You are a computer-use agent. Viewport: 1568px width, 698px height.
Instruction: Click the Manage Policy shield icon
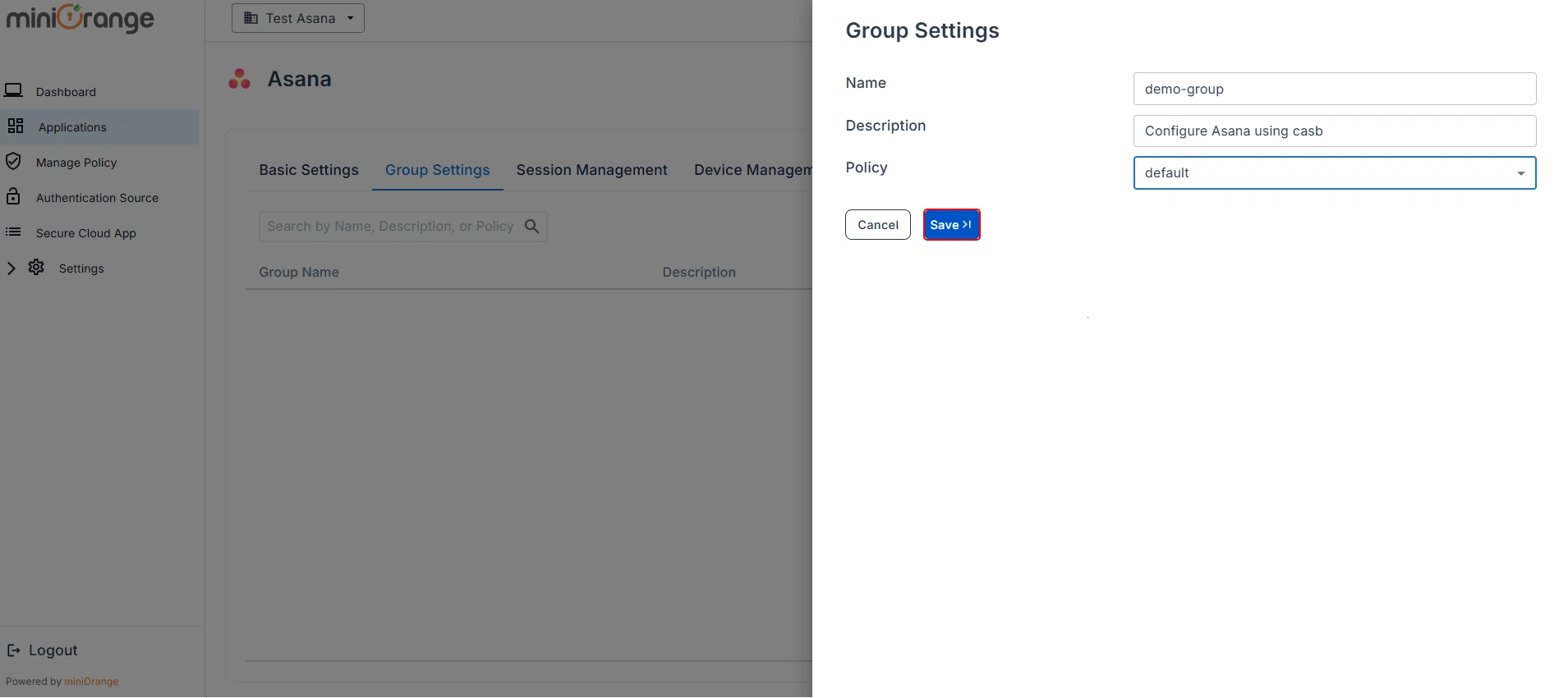pyautogui.click(x=13, y=161)
